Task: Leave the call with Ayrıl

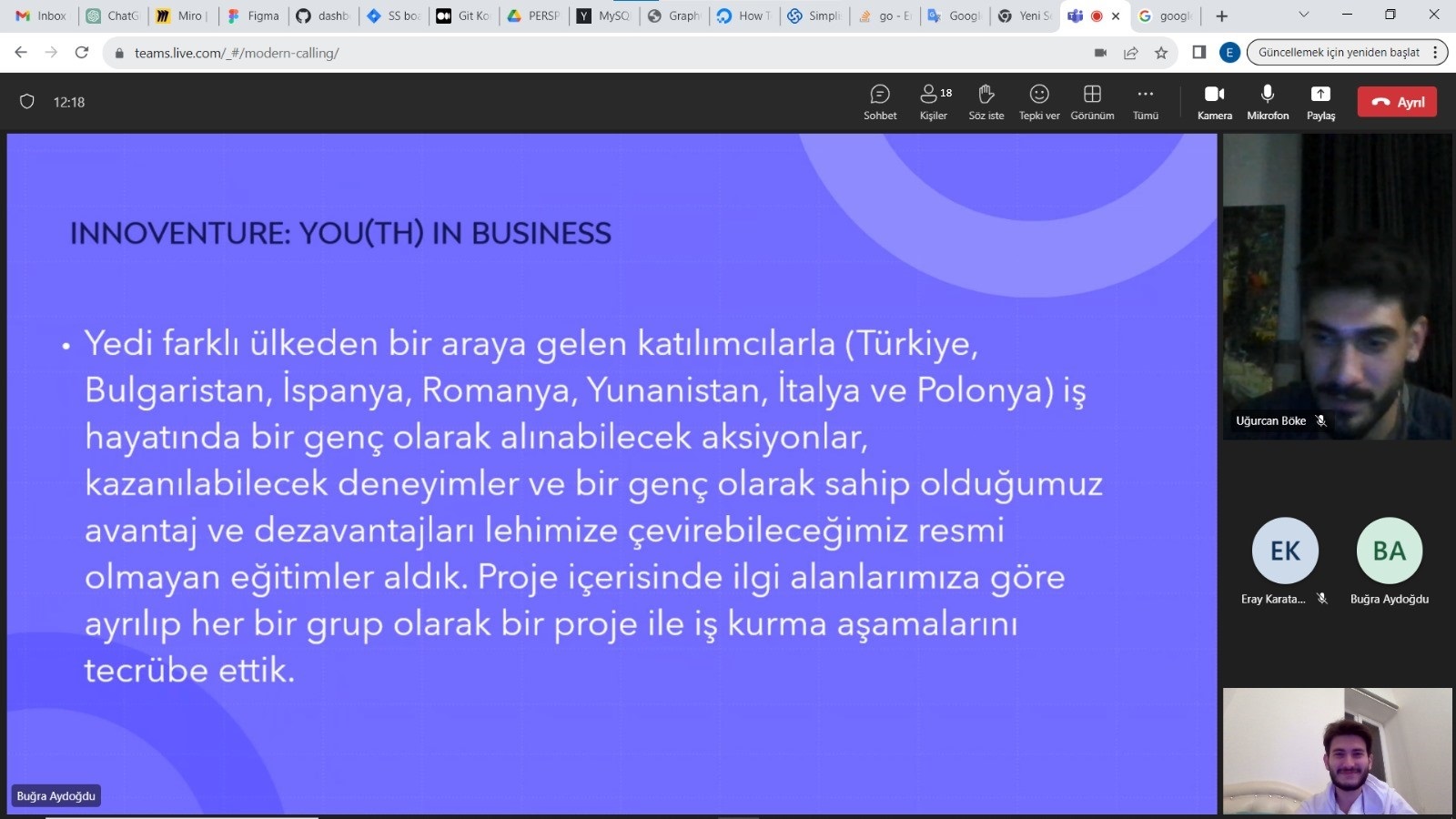Action: coord(1397,102)
